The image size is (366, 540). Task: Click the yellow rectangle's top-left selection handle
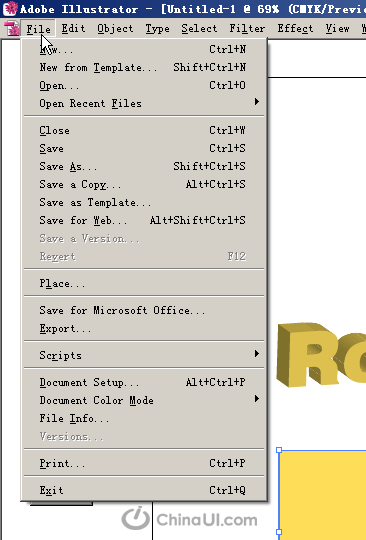point(279,450)
